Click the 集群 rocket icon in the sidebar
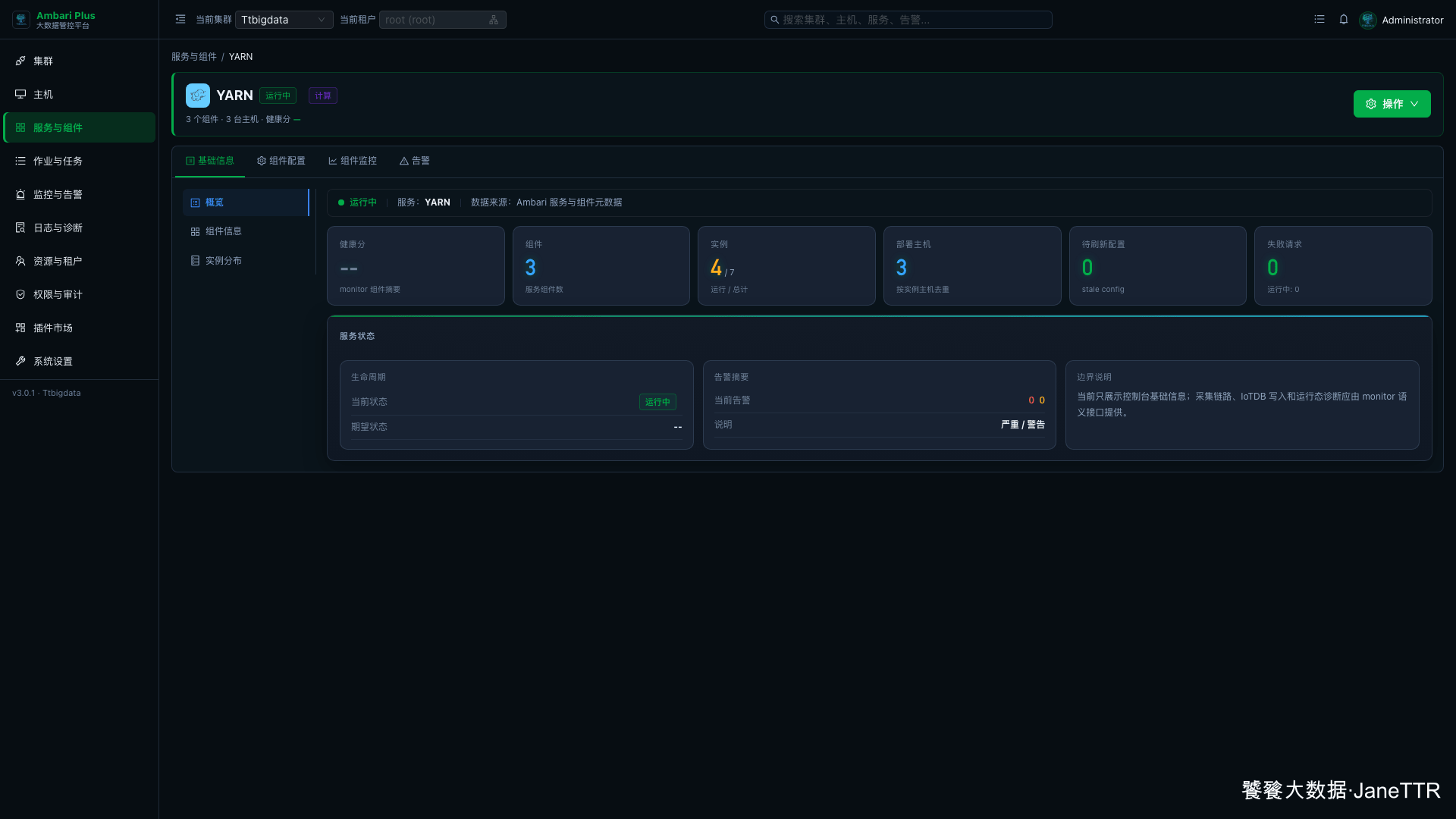Viewport: 1456px width, 819px height. coord(20,61)
